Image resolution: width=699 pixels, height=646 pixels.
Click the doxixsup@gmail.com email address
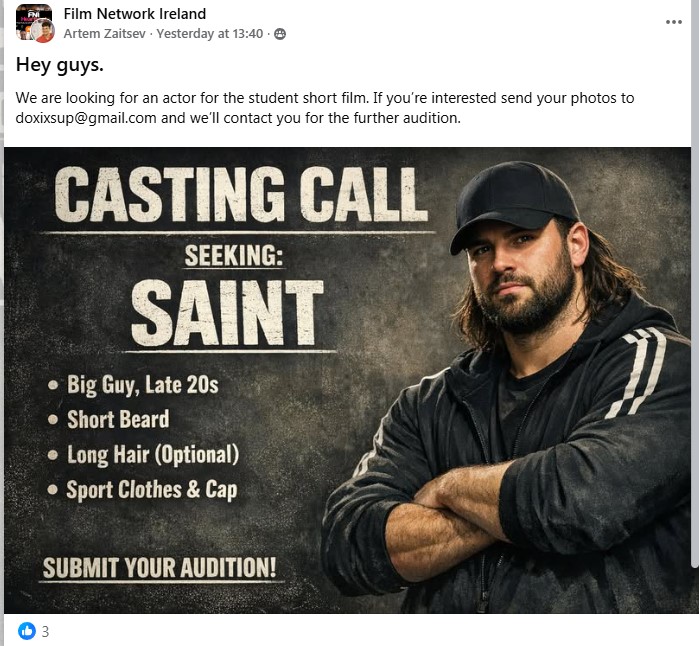tap(86, 117)
